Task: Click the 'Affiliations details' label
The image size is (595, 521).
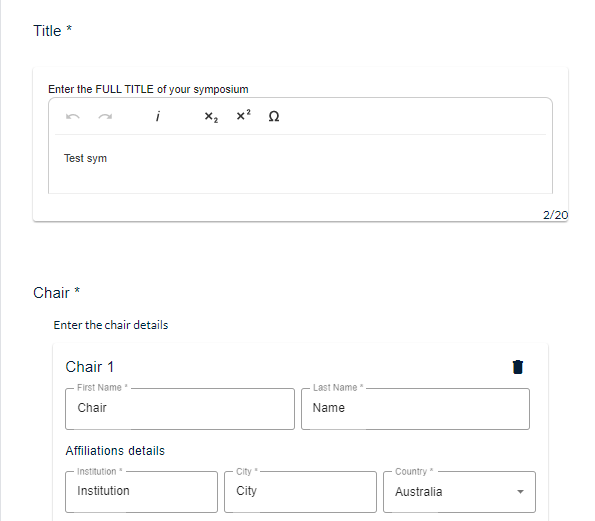Action: tap(115, 450)
